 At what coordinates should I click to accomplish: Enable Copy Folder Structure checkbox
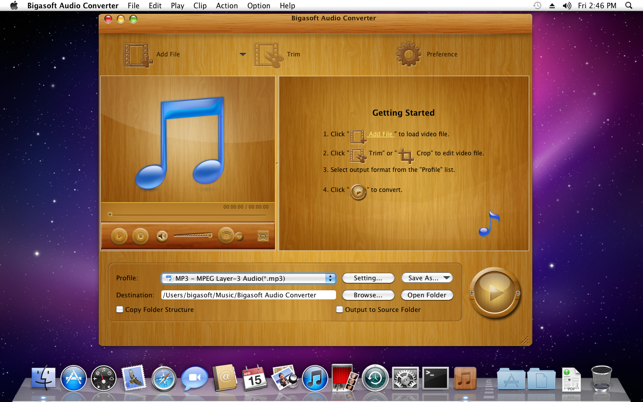pyautogui.click(x=120, y=309)
